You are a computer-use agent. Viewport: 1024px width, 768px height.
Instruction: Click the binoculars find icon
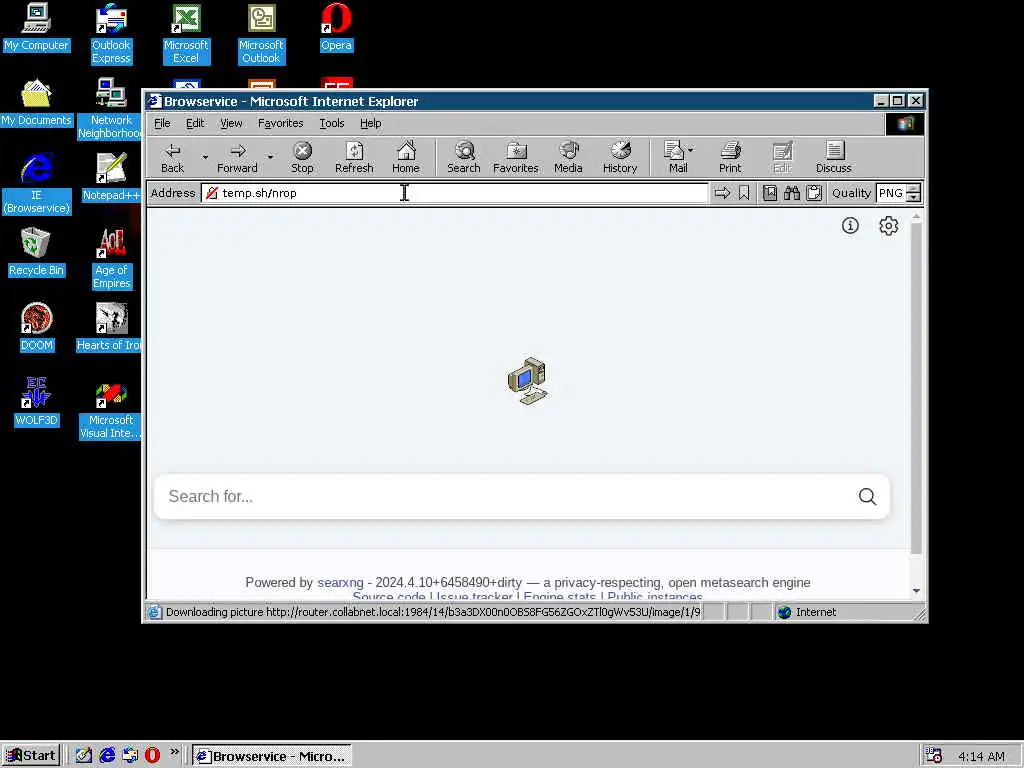click(x=792, y=193)
